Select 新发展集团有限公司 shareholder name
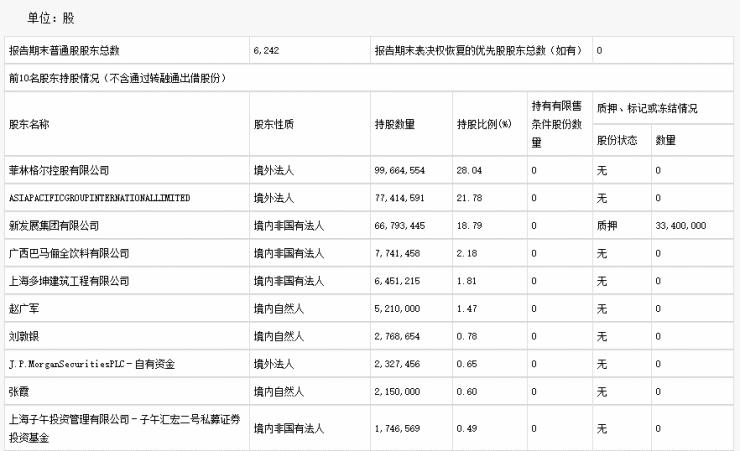 tap(54, 226)
